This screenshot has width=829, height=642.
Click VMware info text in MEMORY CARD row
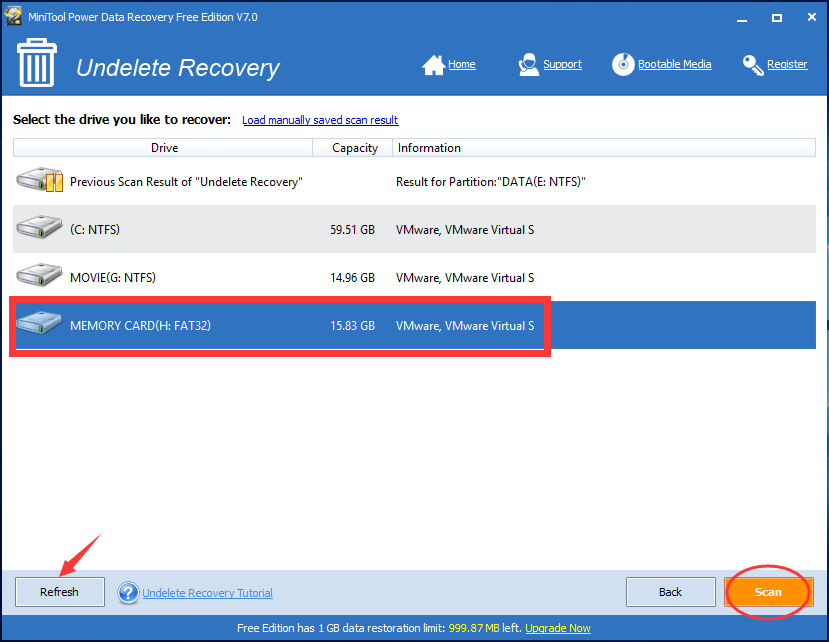465,326
